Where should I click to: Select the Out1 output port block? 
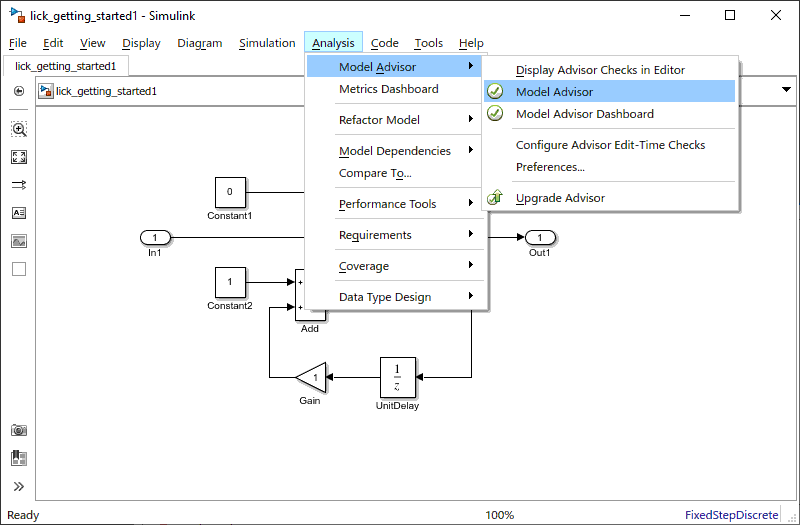point(540,237)
